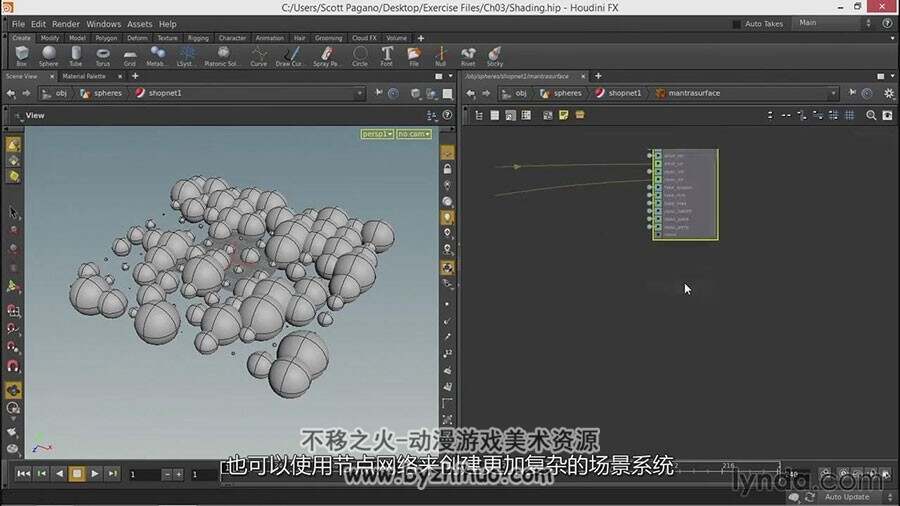Toggle pin on scene view pane
Viewport: 900px width, 506px height.
[x=379, y=92]
